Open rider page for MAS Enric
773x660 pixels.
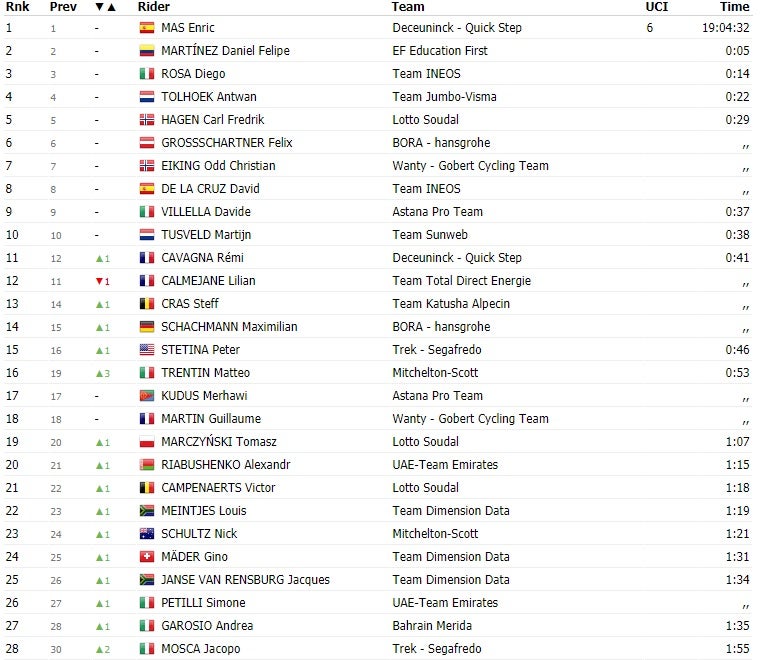coord(188,28)
